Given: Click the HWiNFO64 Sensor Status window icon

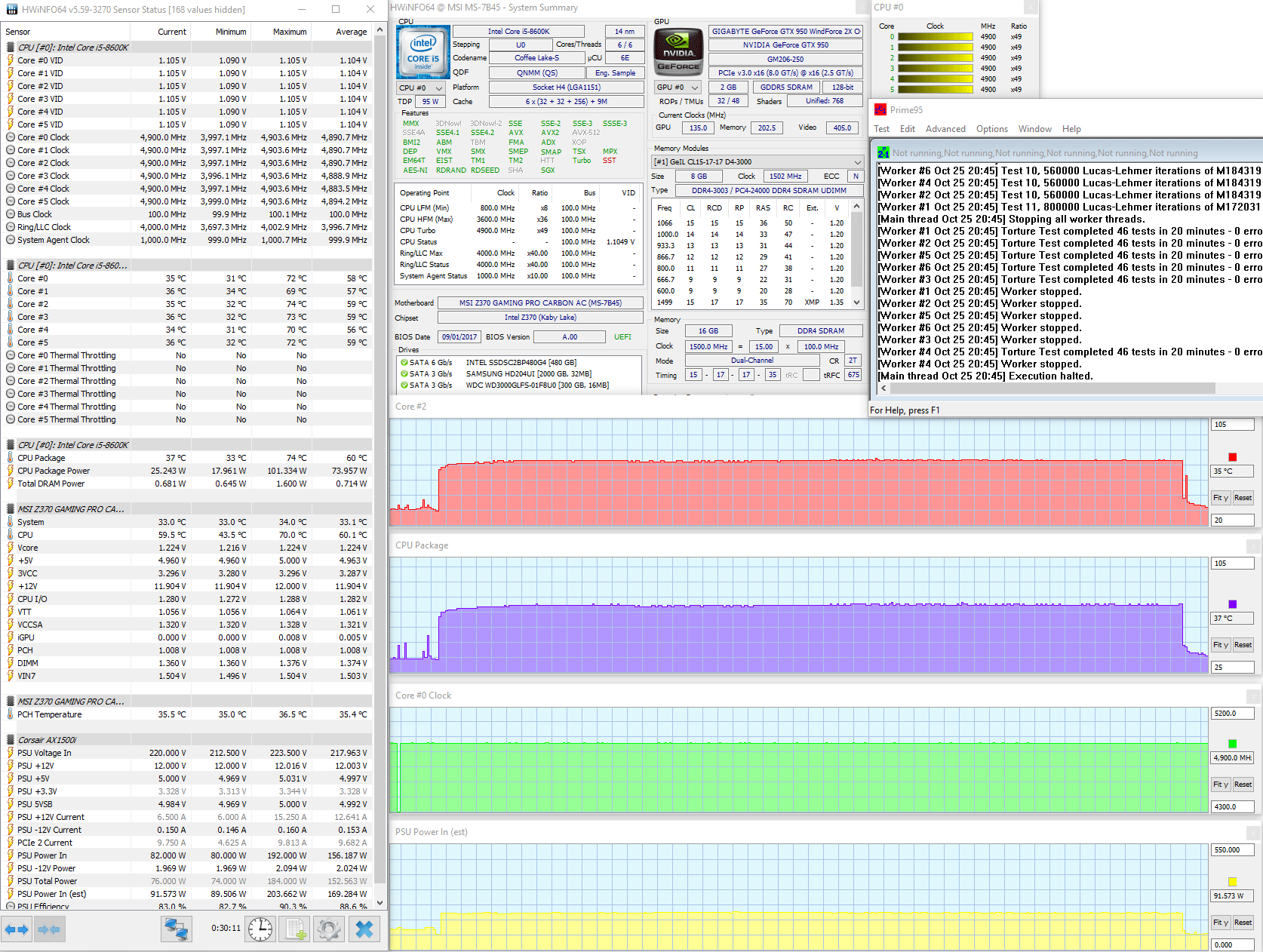Looking at the screenshot, I should [x=11, y=10].
